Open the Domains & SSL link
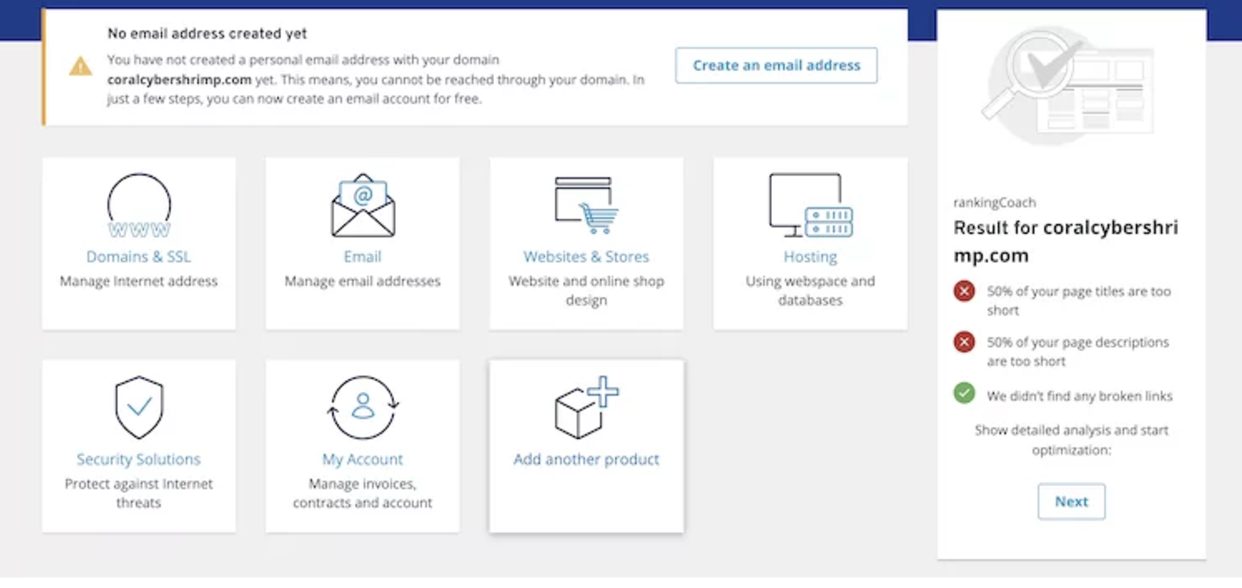Viewport: 1242px width, 588px height. [x=138, y=256]
